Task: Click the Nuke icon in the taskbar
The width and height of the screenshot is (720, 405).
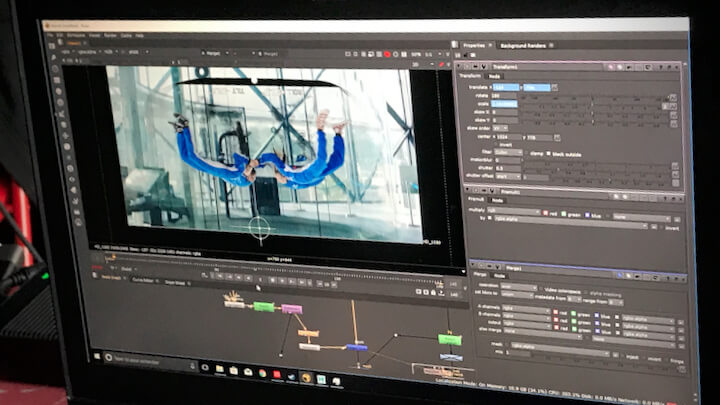Action: (306, 378)
